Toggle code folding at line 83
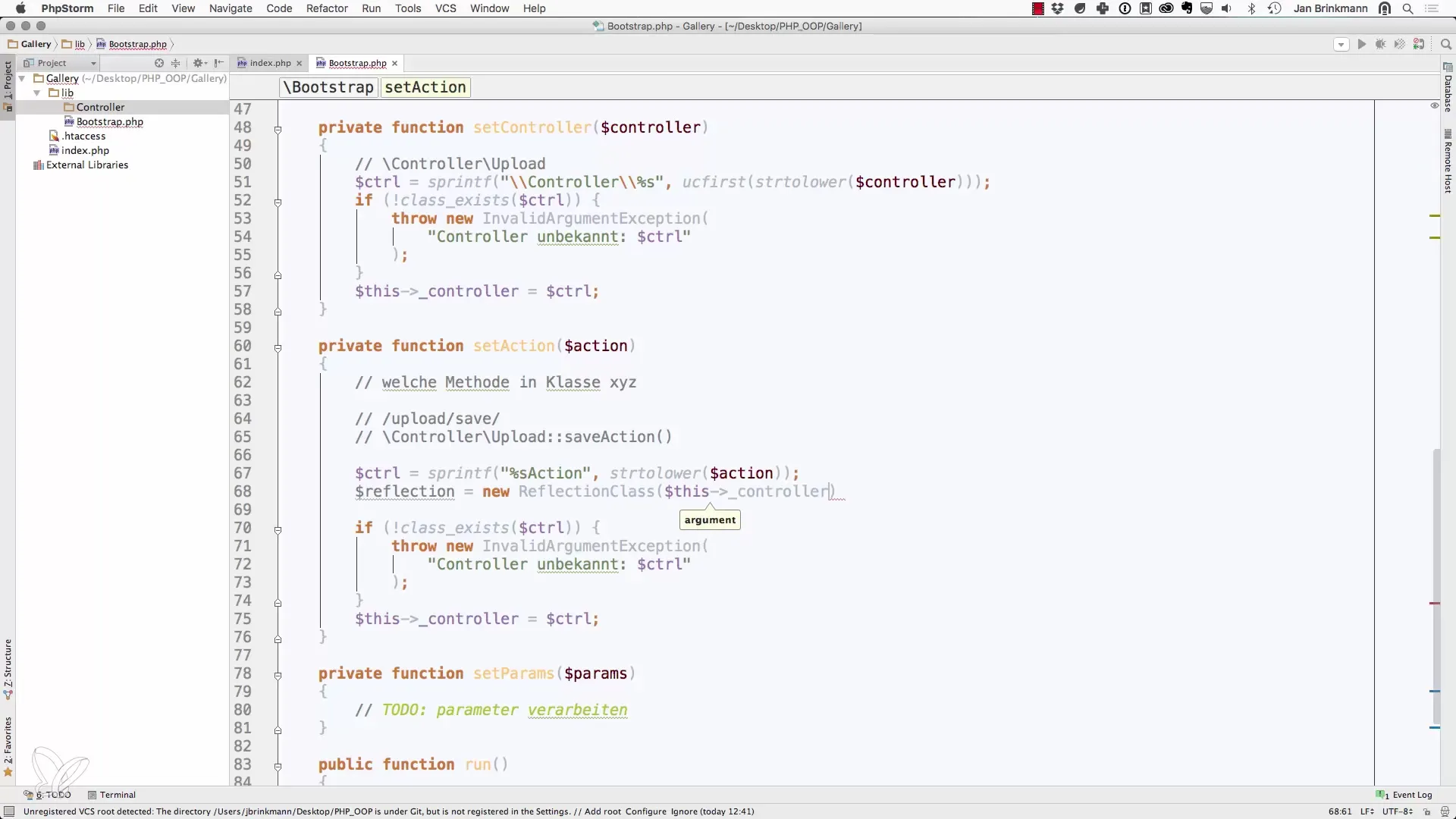The width and height of the screenshot is (1456, 819). 278,767
